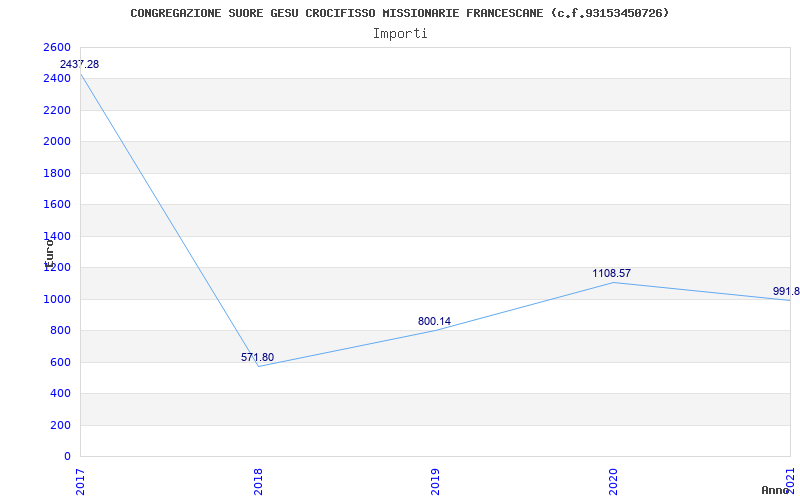Select the 991.8 data label
Image resolution: width=800 pixels, height=500 pixels.
click(786, 291)
